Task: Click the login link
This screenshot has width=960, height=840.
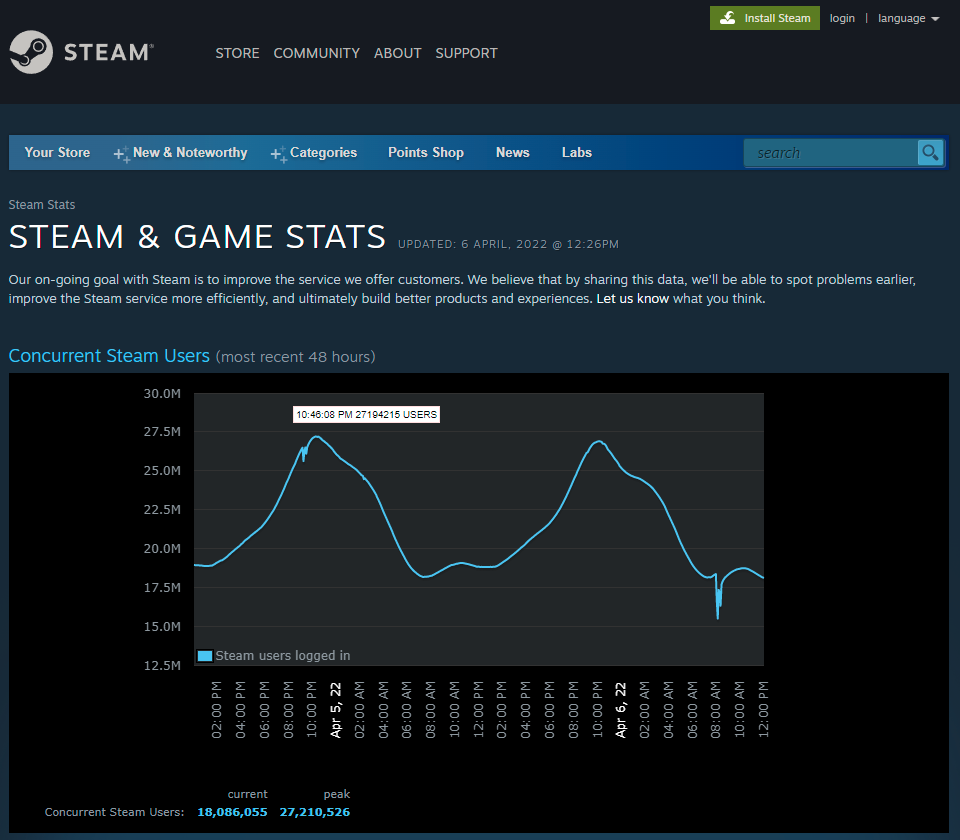Action: tap(842, 18)
